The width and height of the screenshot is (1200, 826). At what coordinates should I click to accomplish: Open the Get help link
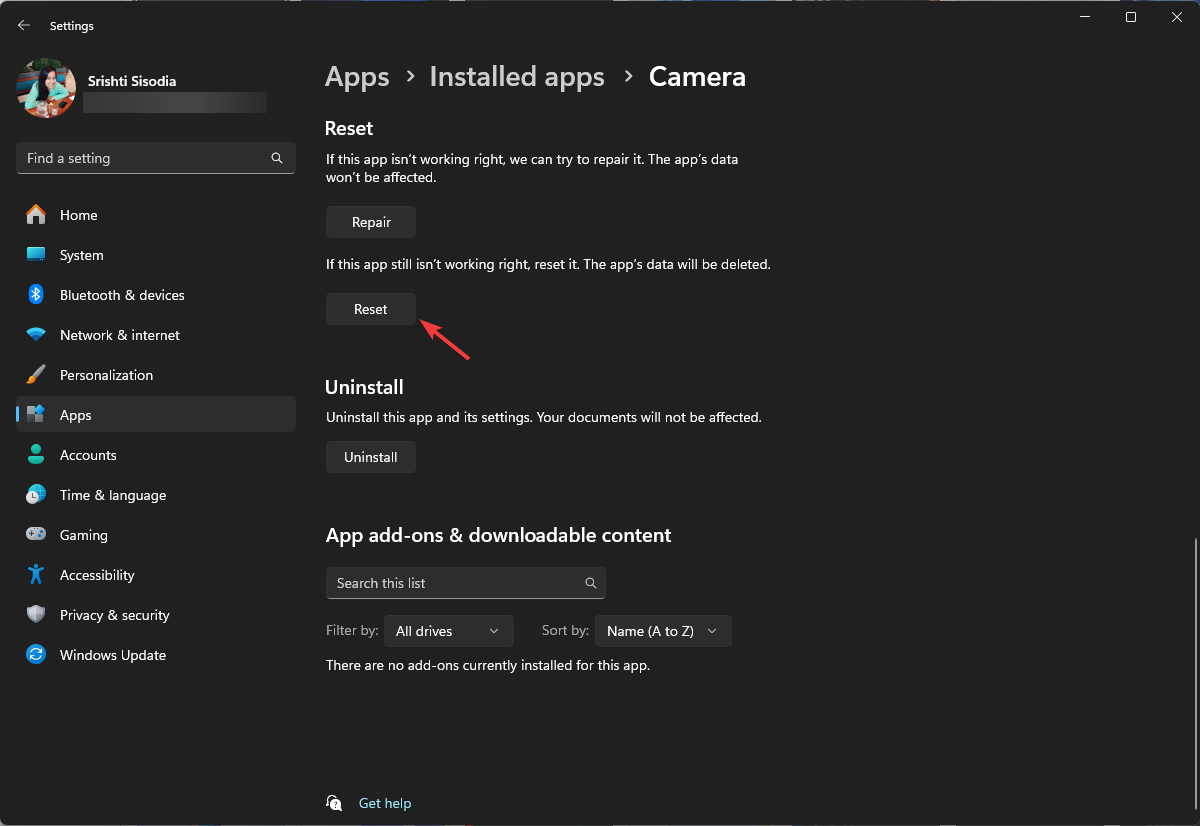click(x=385, y=803)
